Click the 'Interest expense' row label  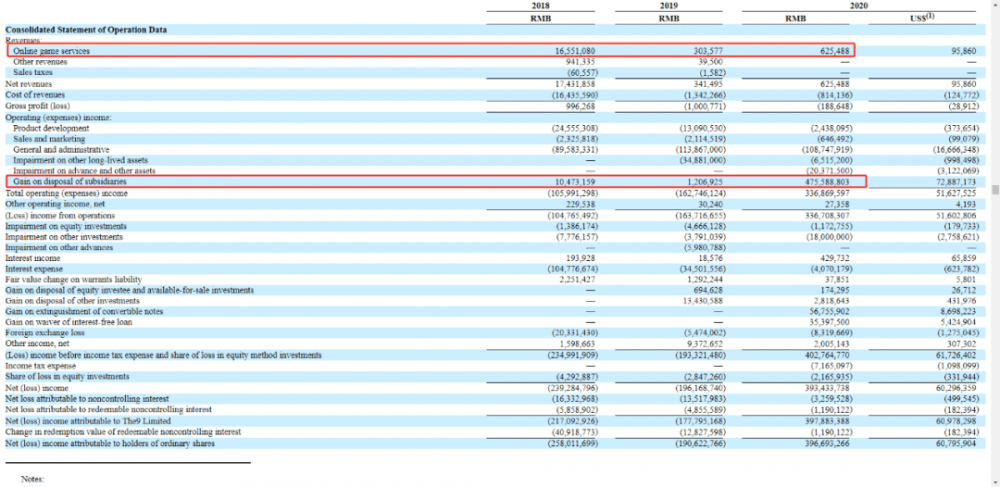[35, 268]
